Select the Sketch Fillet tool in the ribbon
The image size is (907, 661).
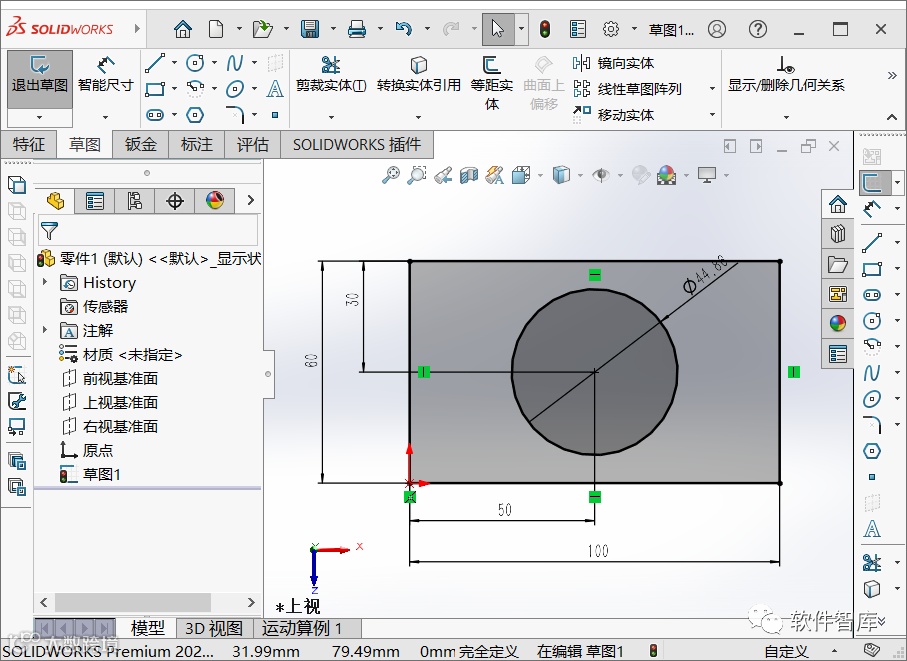(235, 114)
